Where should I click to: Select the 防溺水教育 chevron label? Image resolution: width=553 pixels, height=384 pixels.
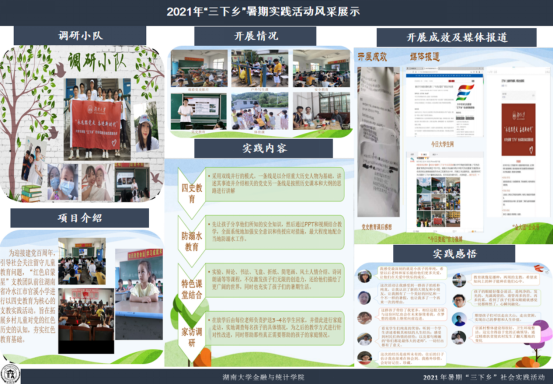pos(192,241)
